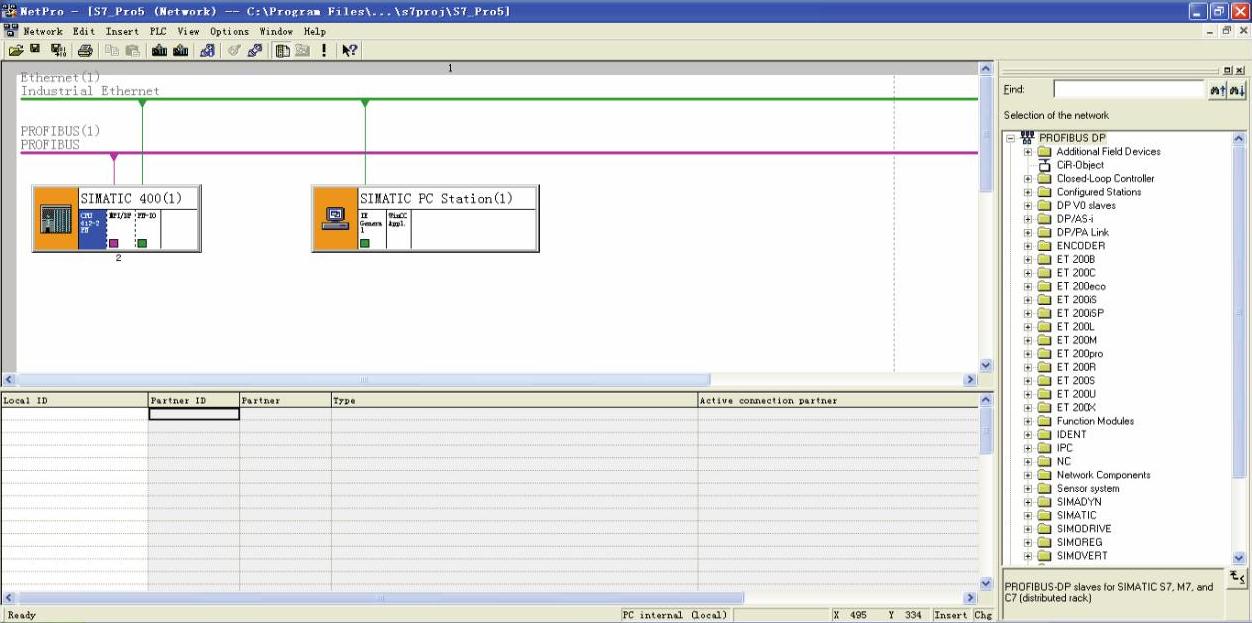
Task: Click the Save and Compile toolbar icon
Action: pos(57,50)
